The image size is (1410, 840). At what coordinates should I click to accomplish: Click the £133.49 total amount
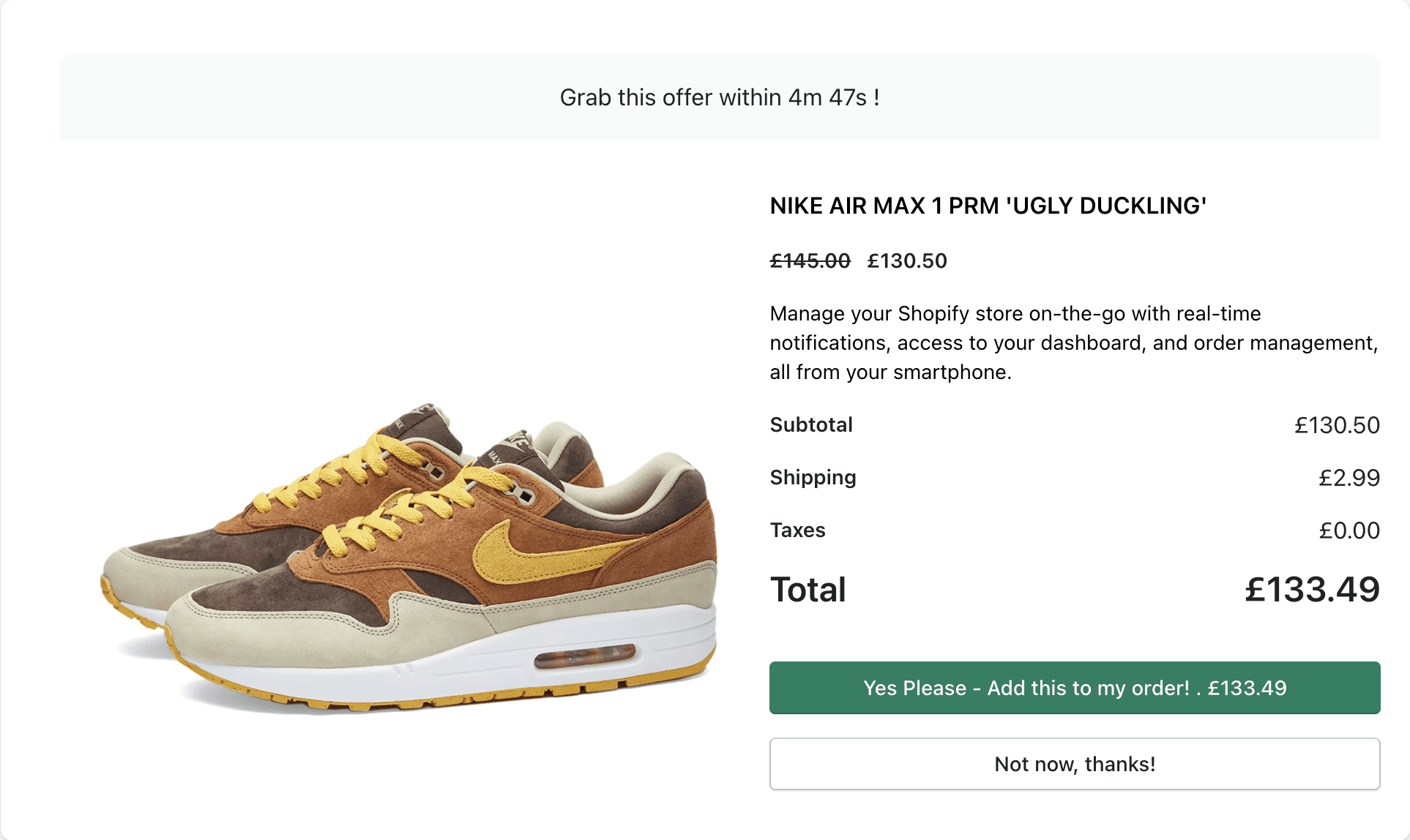[x=1312, y=590]
